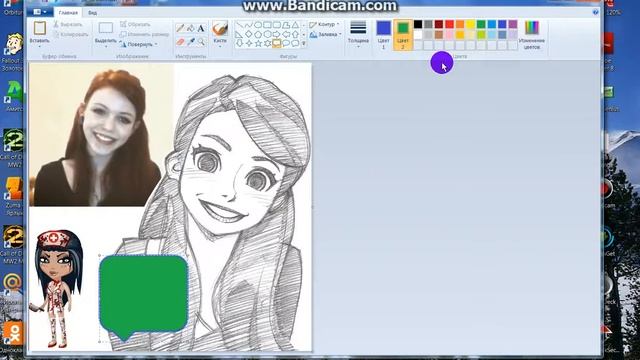Choose the diamond shape
The height and width of the screenshot is (360, 640).
pyautogui.click(x=249, y=34)
